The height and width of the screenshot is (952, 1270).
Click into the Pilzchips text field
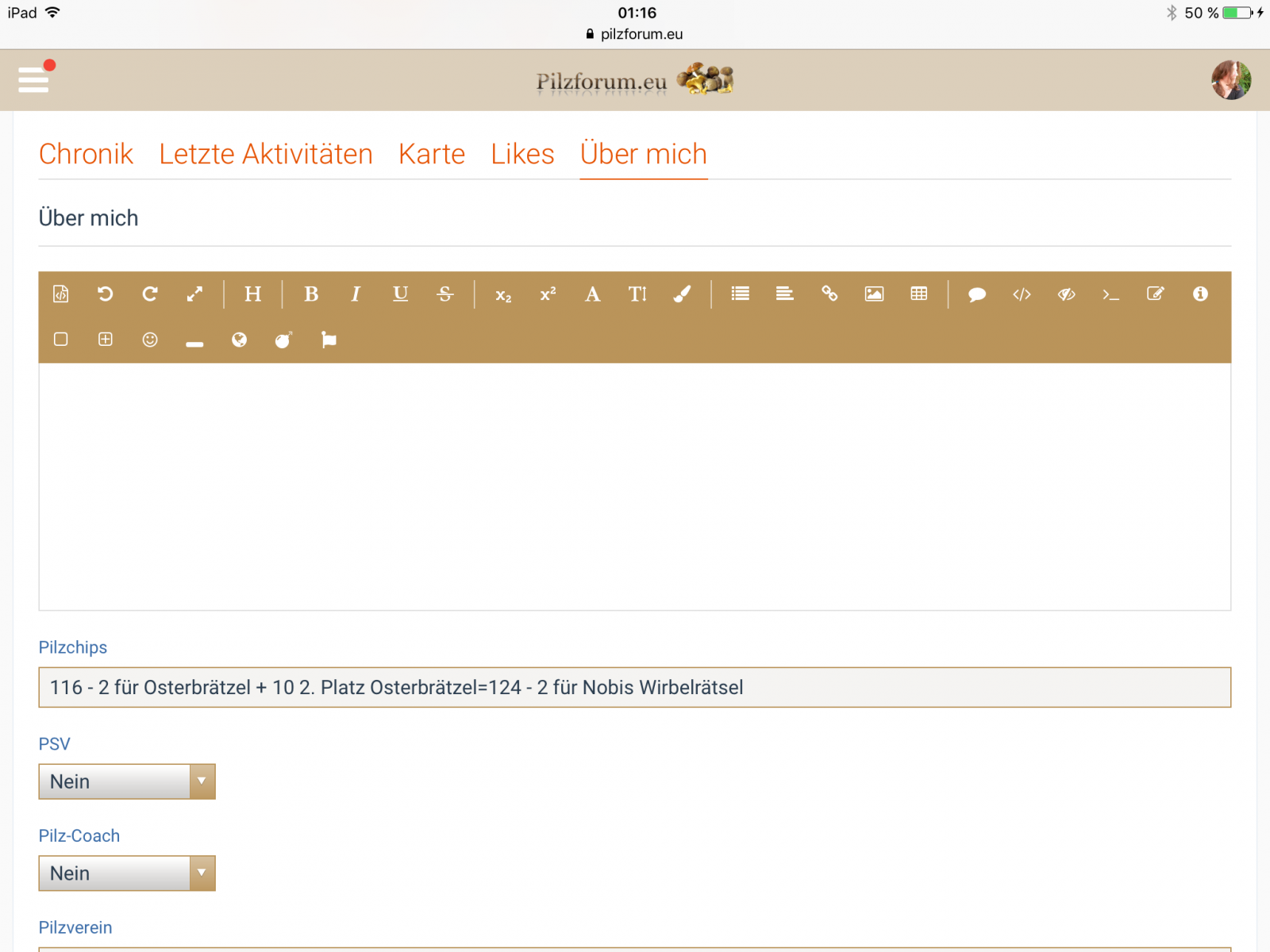click(x=634, y=687)
